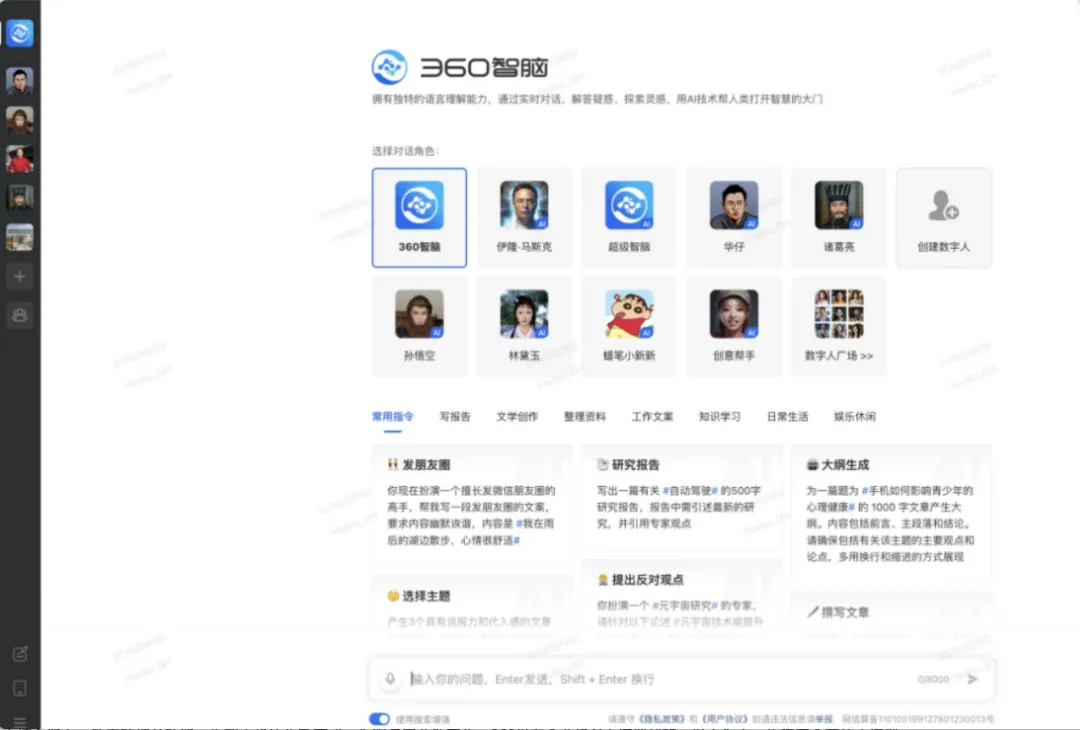Choose the 提出反对观点 prompt card
The image size is (1080, 730).
click(x=681, y=598)
